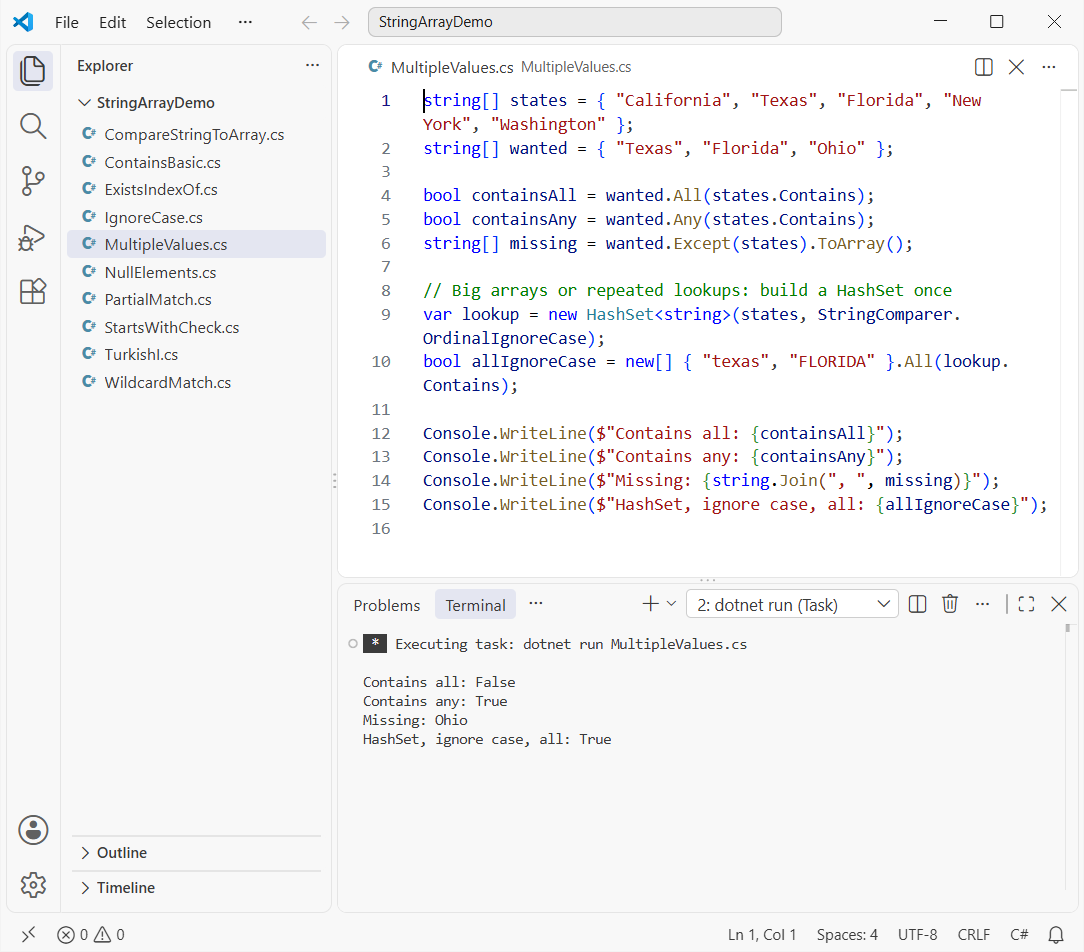Open the Search view in activity bar

point(32,127)
